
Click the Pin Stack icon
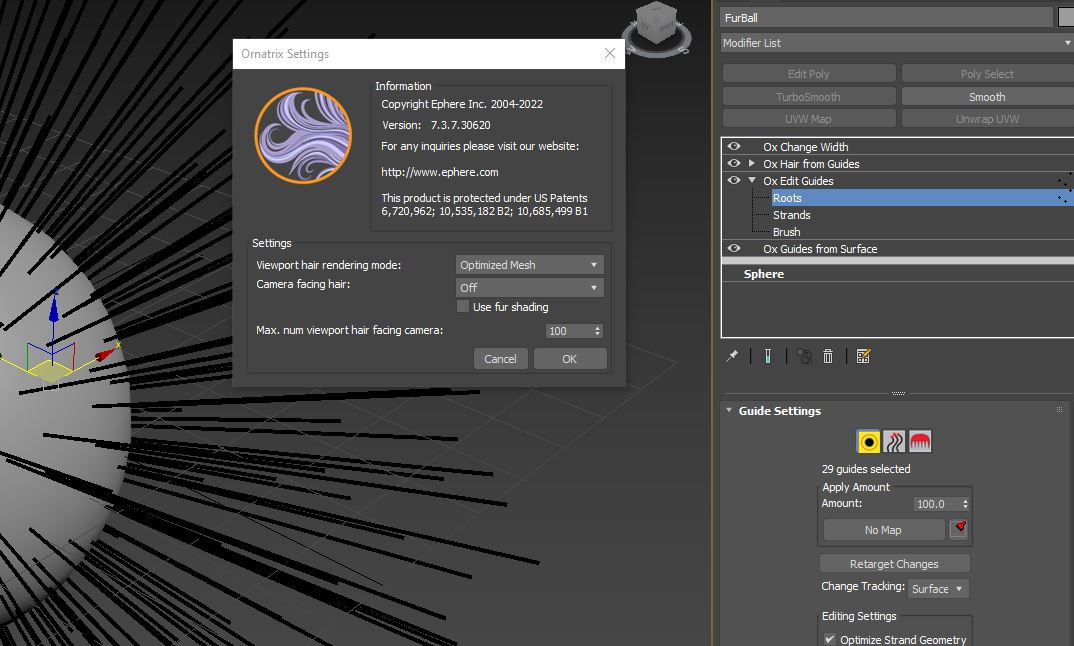click(732, 356)
